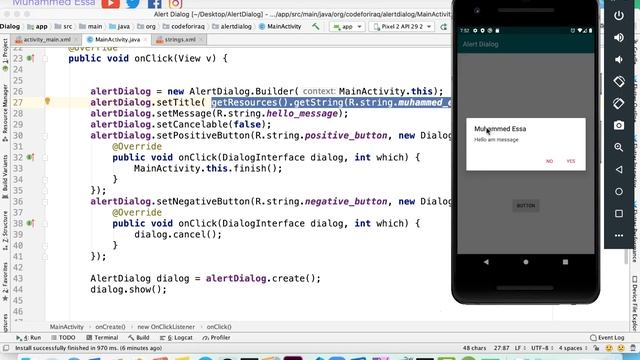
Task: Click the main breadcrumb folder
Action: (91, 27)
